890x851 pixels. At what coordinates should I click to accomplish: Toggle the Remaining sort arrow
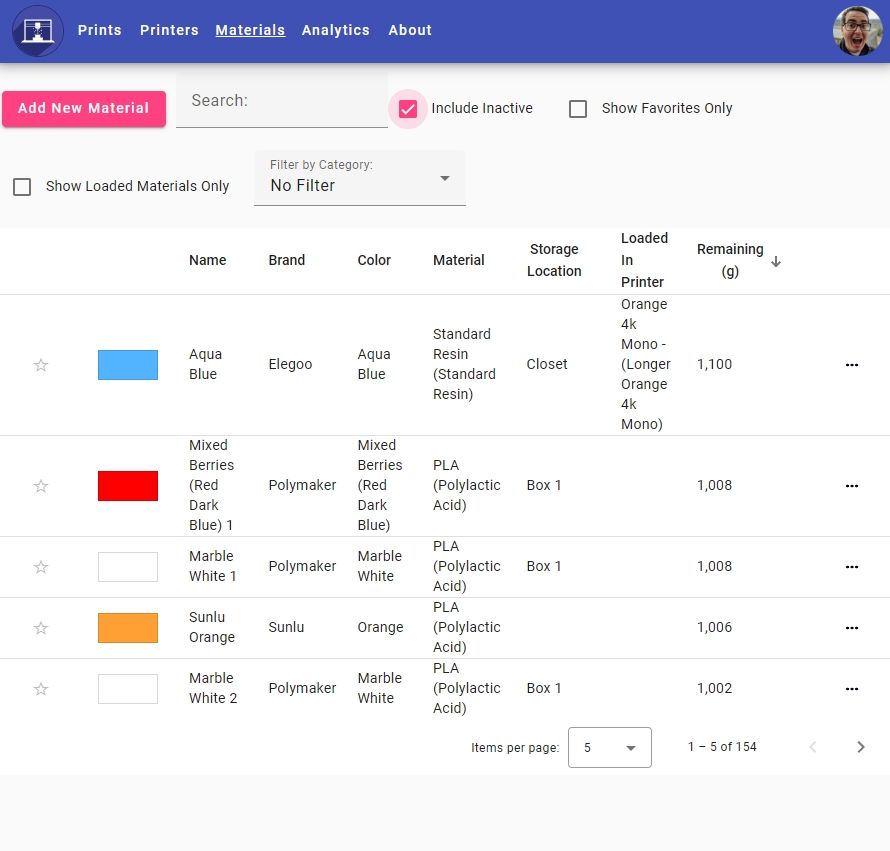coord(776,262)
